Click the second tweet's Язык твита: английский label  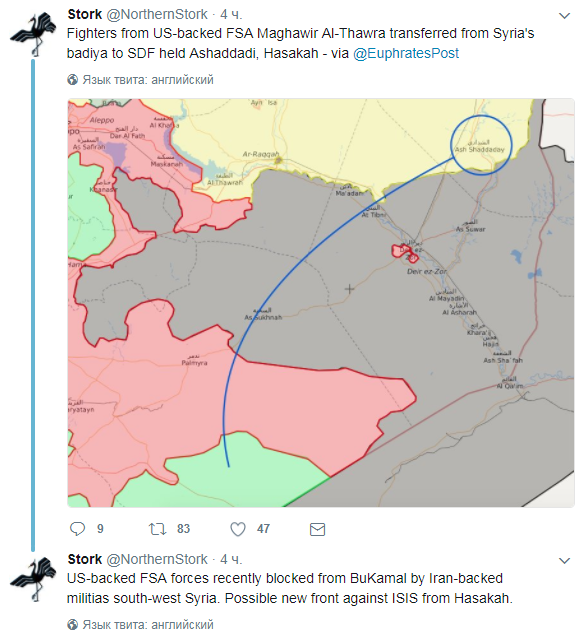(148, 625)
